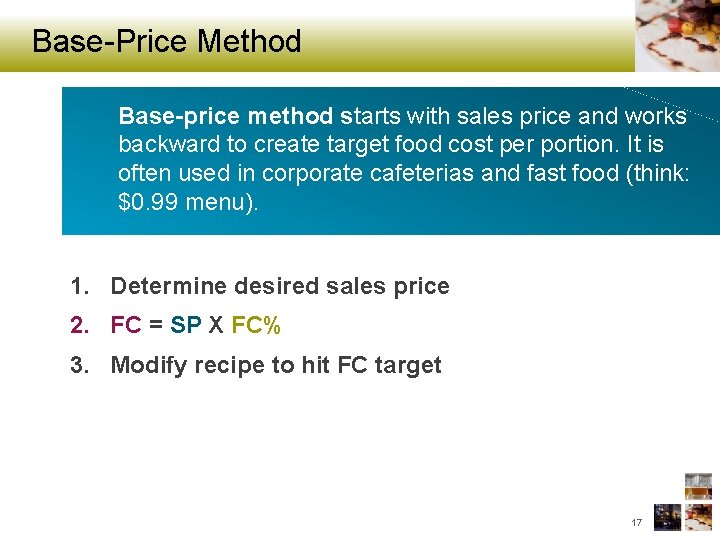Open the dark restaurant interior thumbnail
Image resolution: width=720 pixels, height=540 pixels.
click(667, 517)
